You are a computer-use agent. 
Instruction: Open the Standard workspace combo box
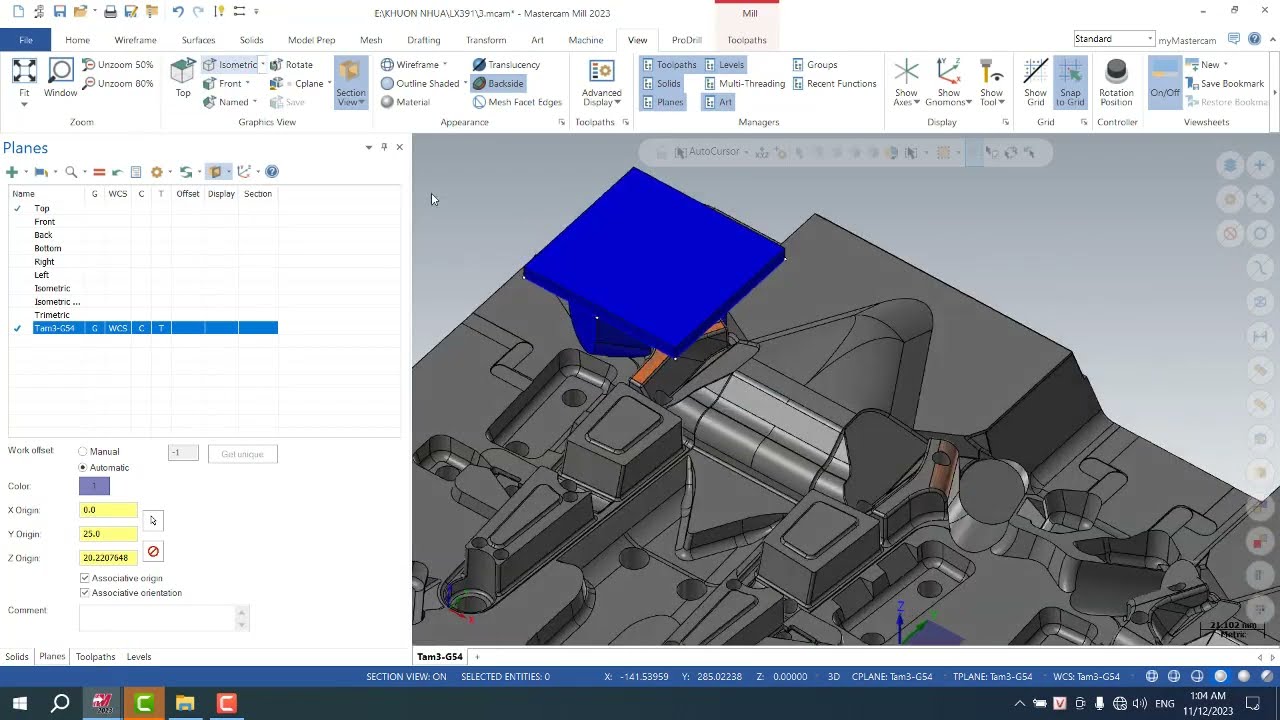click(1114, 39)
